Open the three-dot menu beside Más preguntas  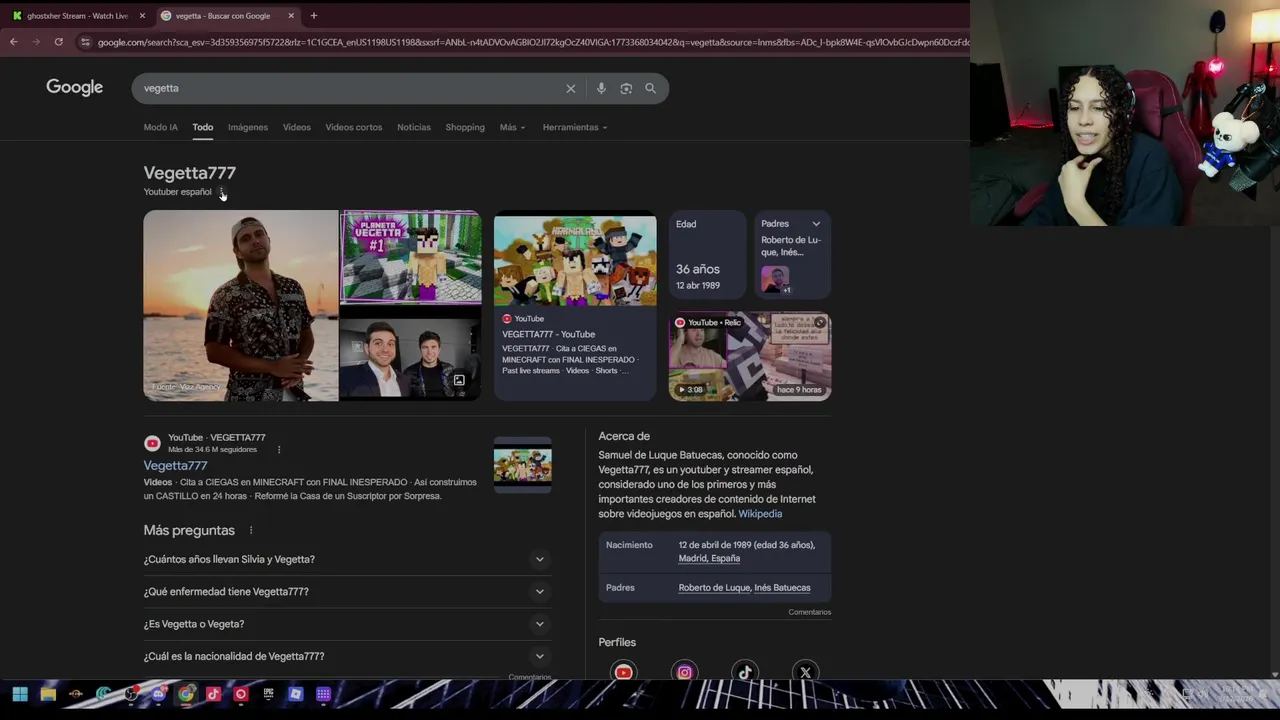click(251, 530)
